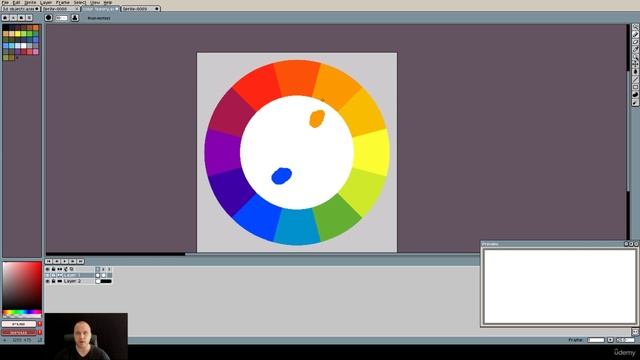Toggle lock on Layer 2
The image size is (640, 360).
pyautogui.click(x=53, y=281)
